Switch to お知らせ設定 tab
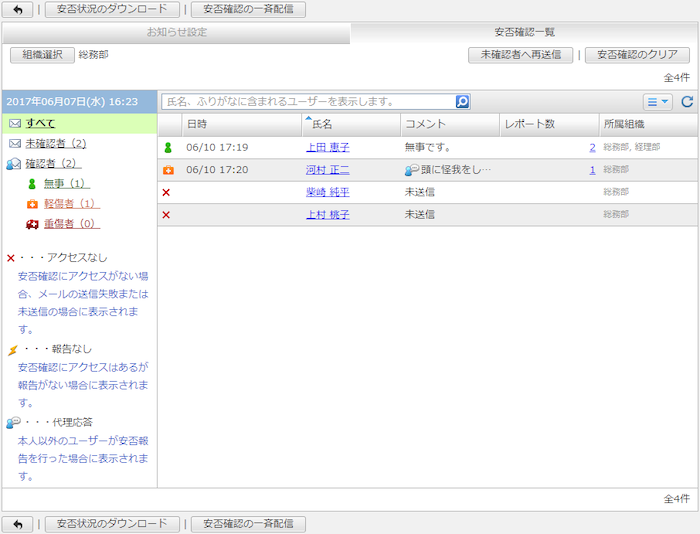The height and width of the screenshot is (534, 700). click(x=176, y=32)
